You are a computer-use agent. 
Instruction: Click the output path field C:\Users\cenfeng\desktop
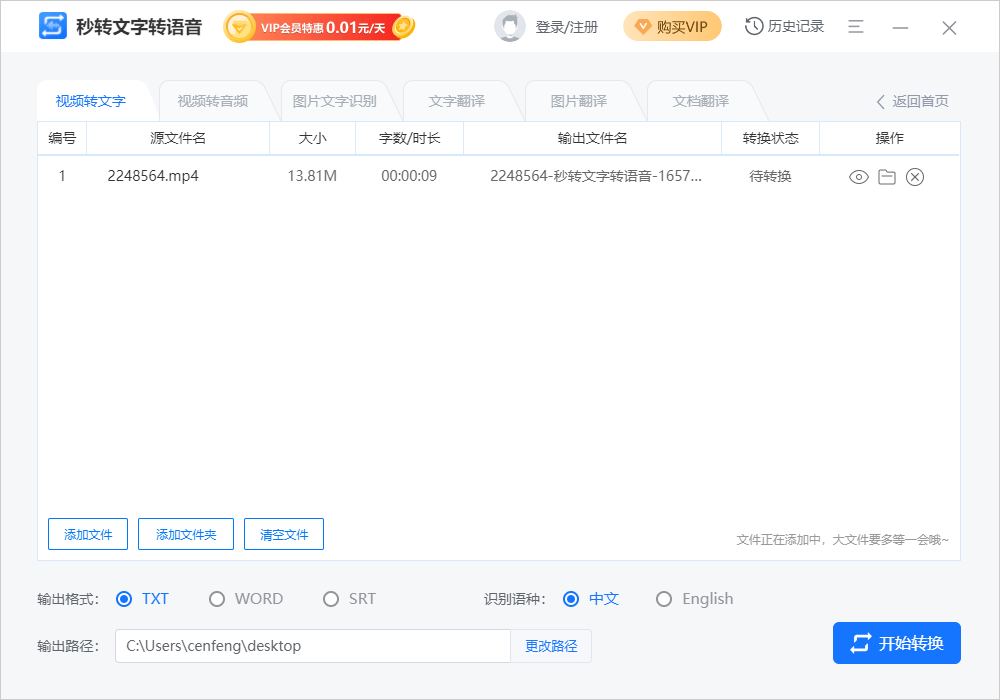(312, 646)
